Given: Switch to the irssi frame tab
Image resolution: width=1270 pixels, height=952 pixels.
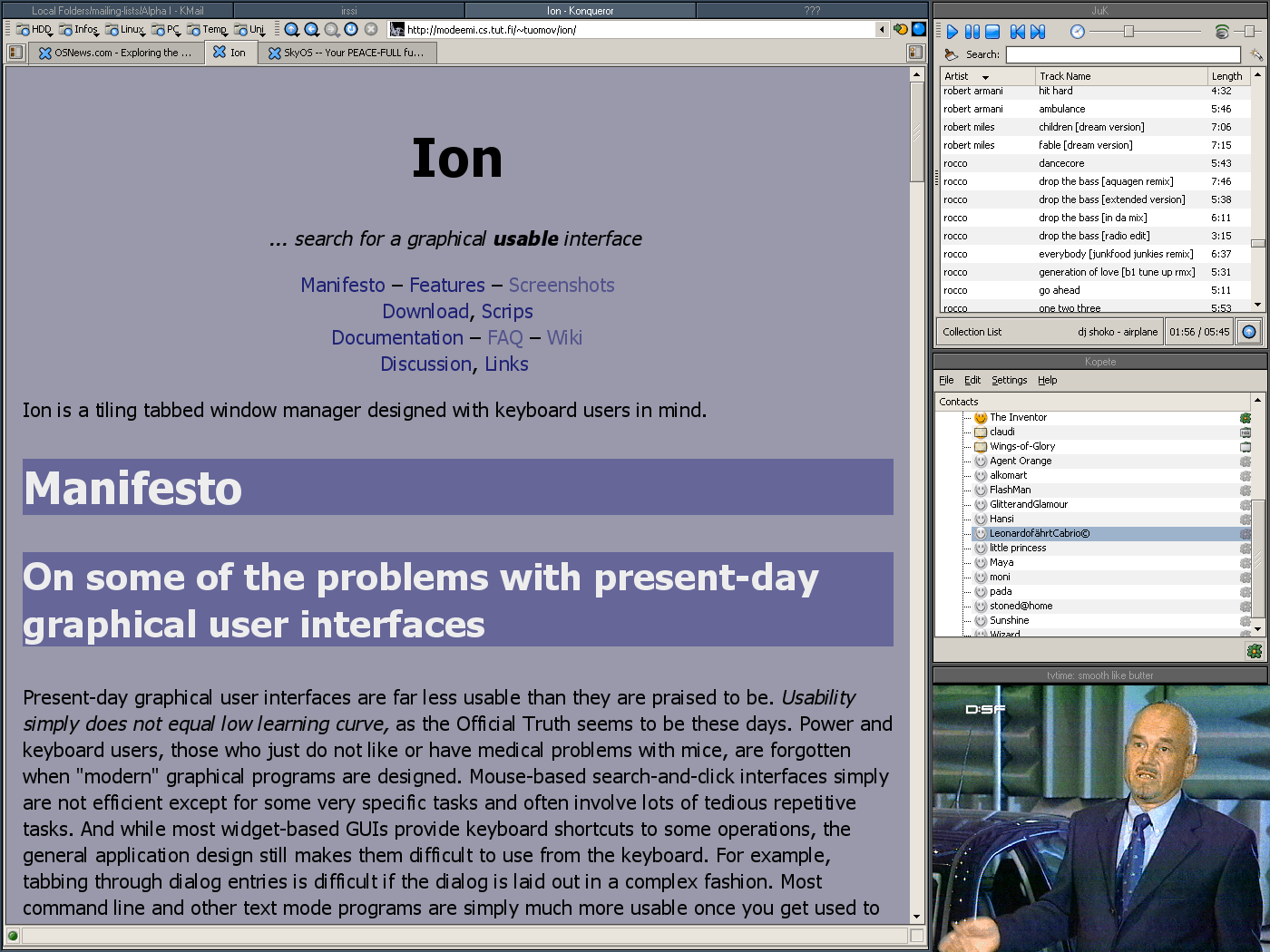Looking at the screenshot, I should tap(349, 11).
